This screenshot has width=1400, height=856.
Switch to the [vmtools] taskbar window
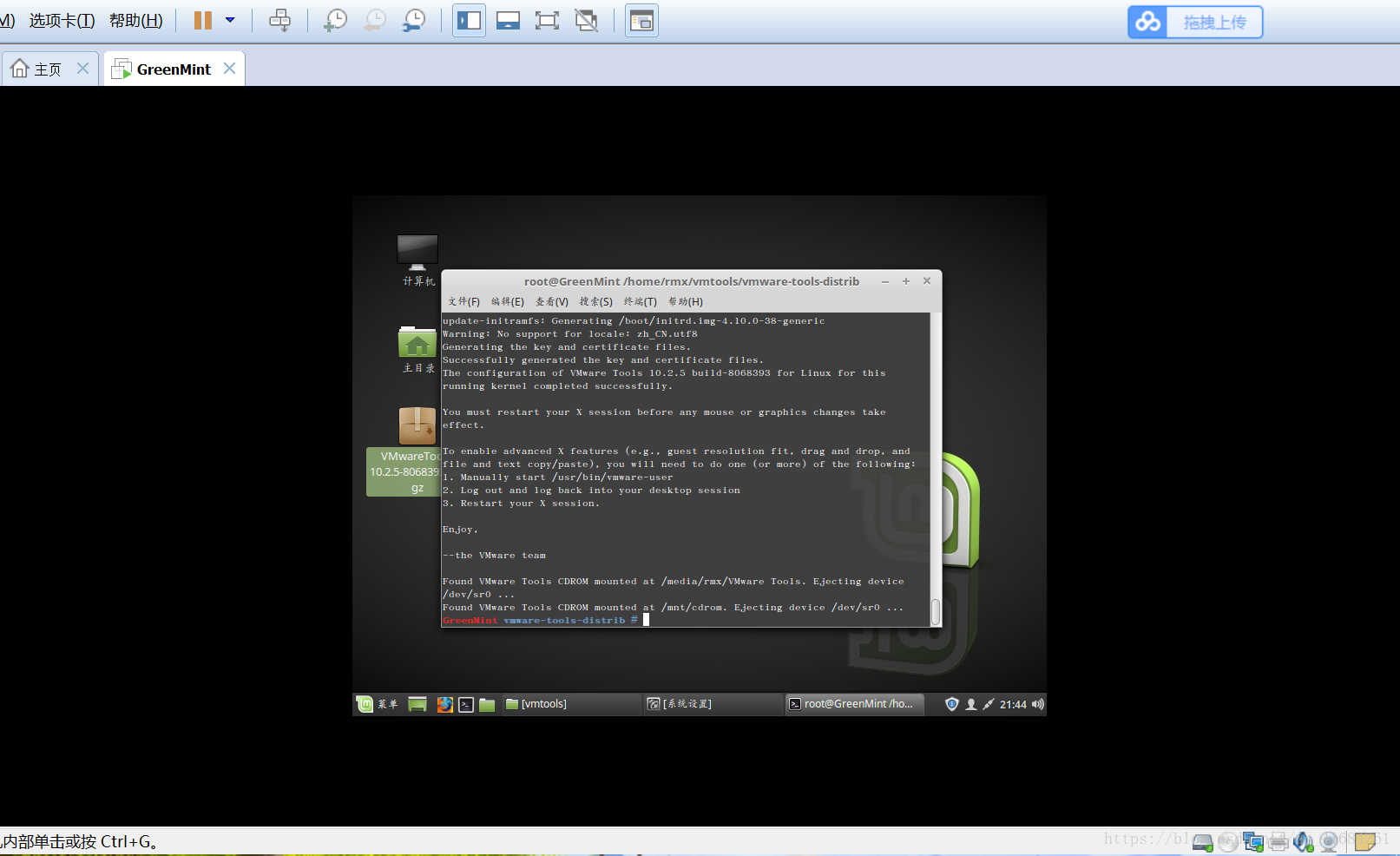tap(570, 704)
